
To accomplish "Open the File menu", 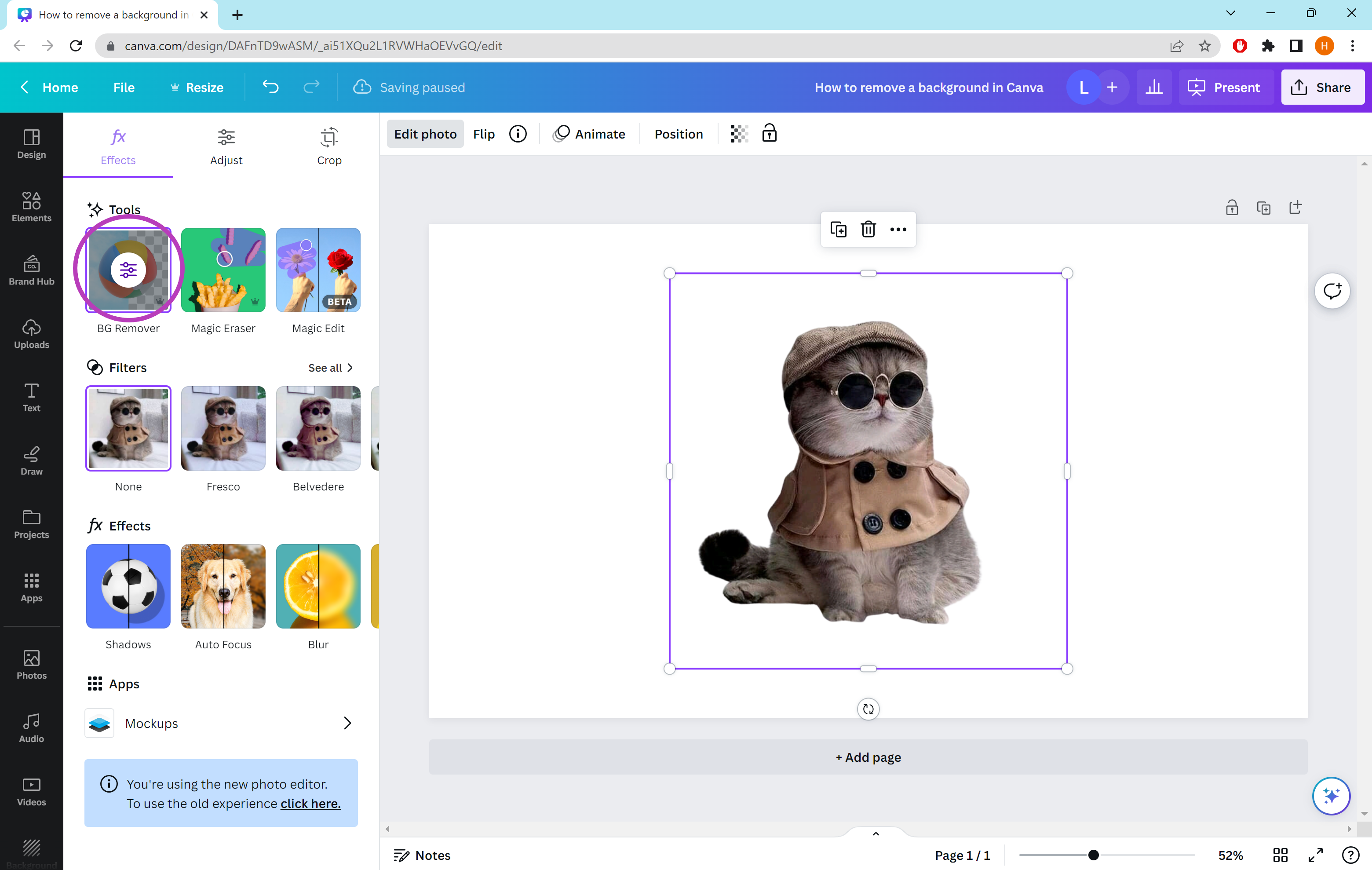I will click(124, 87).
